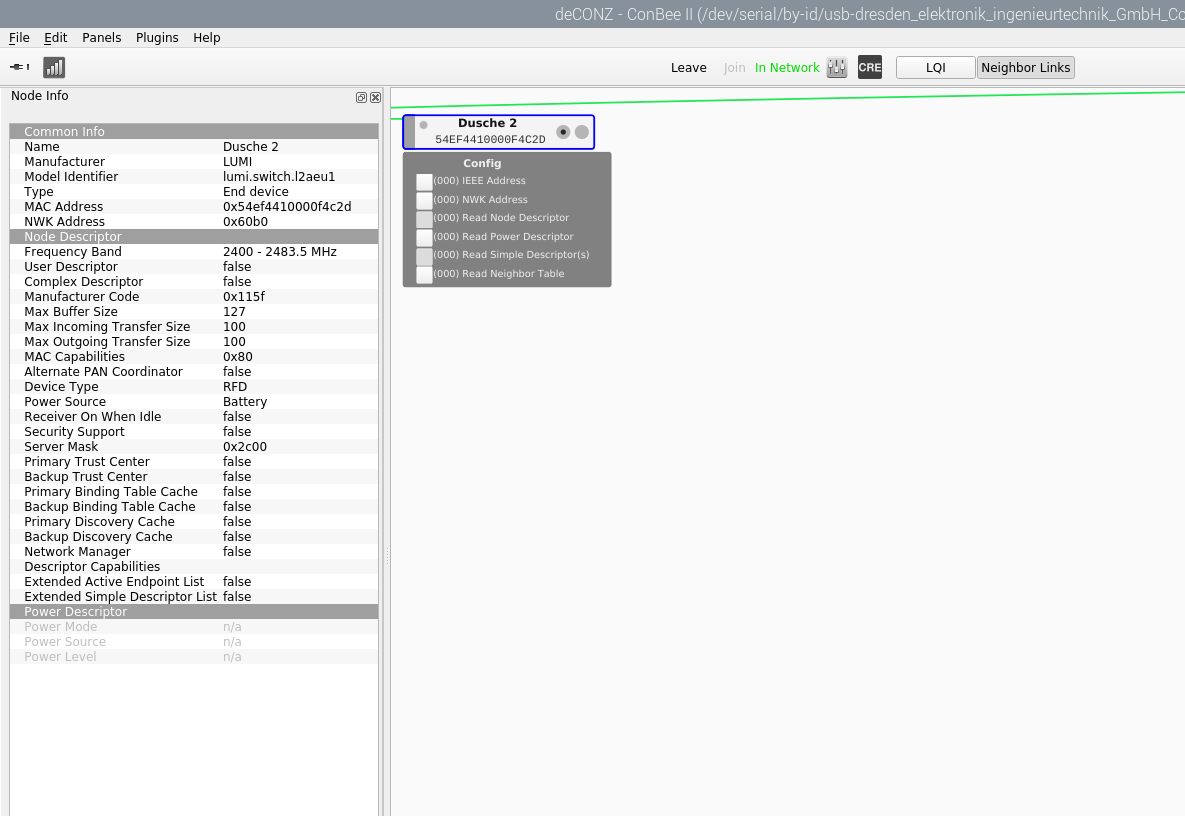1185x816 pixels.
Task: Collapse the Config section header of node
Action: point(482,163)
